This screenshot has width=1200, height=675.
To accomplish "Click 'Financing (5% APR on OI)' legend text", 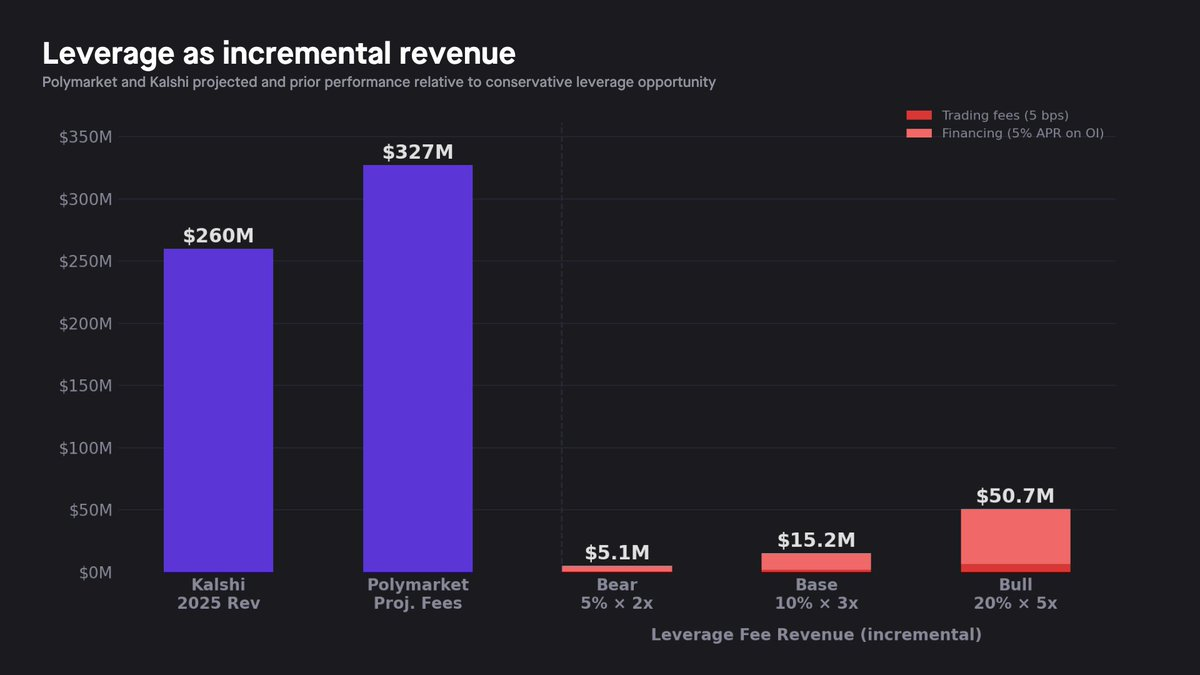I will click(1022, 133).
